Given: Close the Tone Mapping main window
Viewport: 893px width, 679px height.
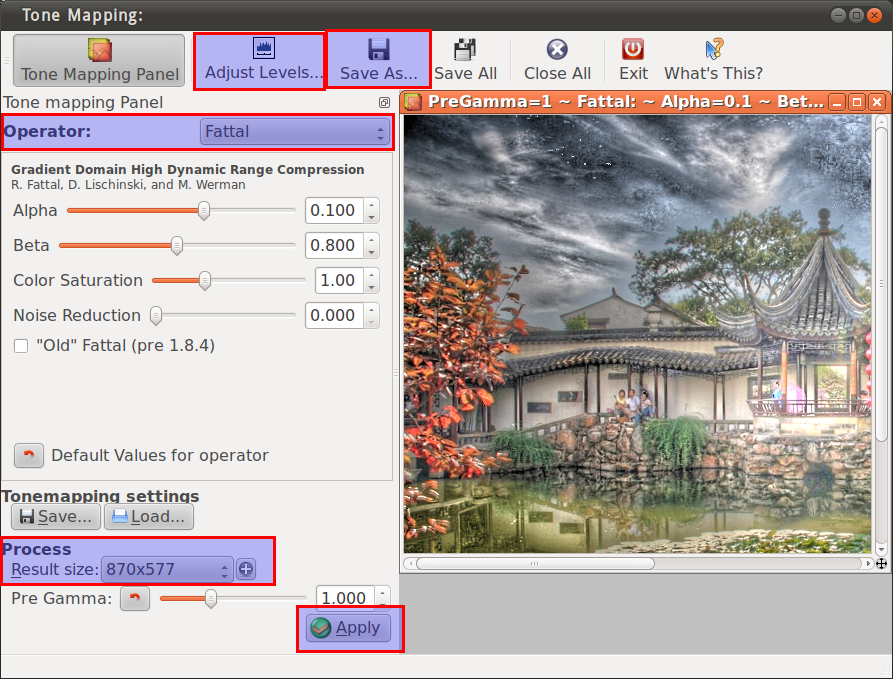Looking at the screenshot, I should pyautogui.click(x=874, y=15).
